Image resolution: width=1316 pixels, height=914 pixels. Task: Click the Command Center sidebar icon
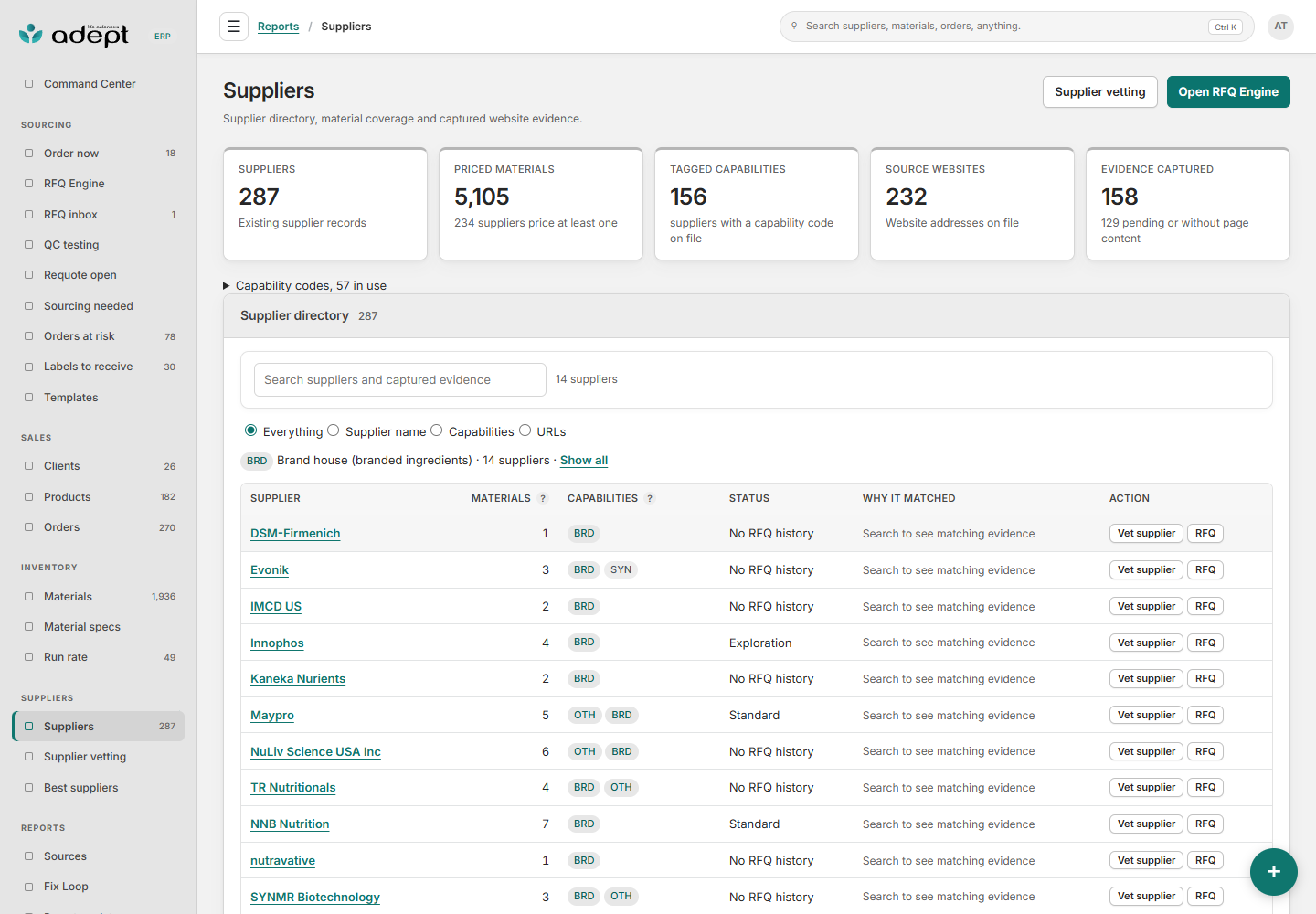[28, 84]
